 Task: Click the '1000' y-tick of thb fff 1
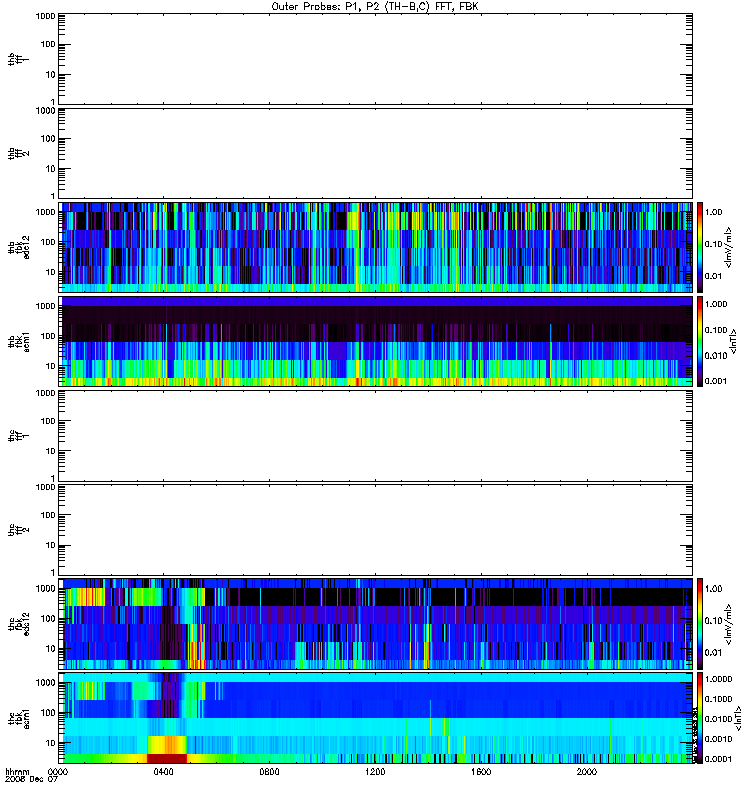tap(45, 16)
